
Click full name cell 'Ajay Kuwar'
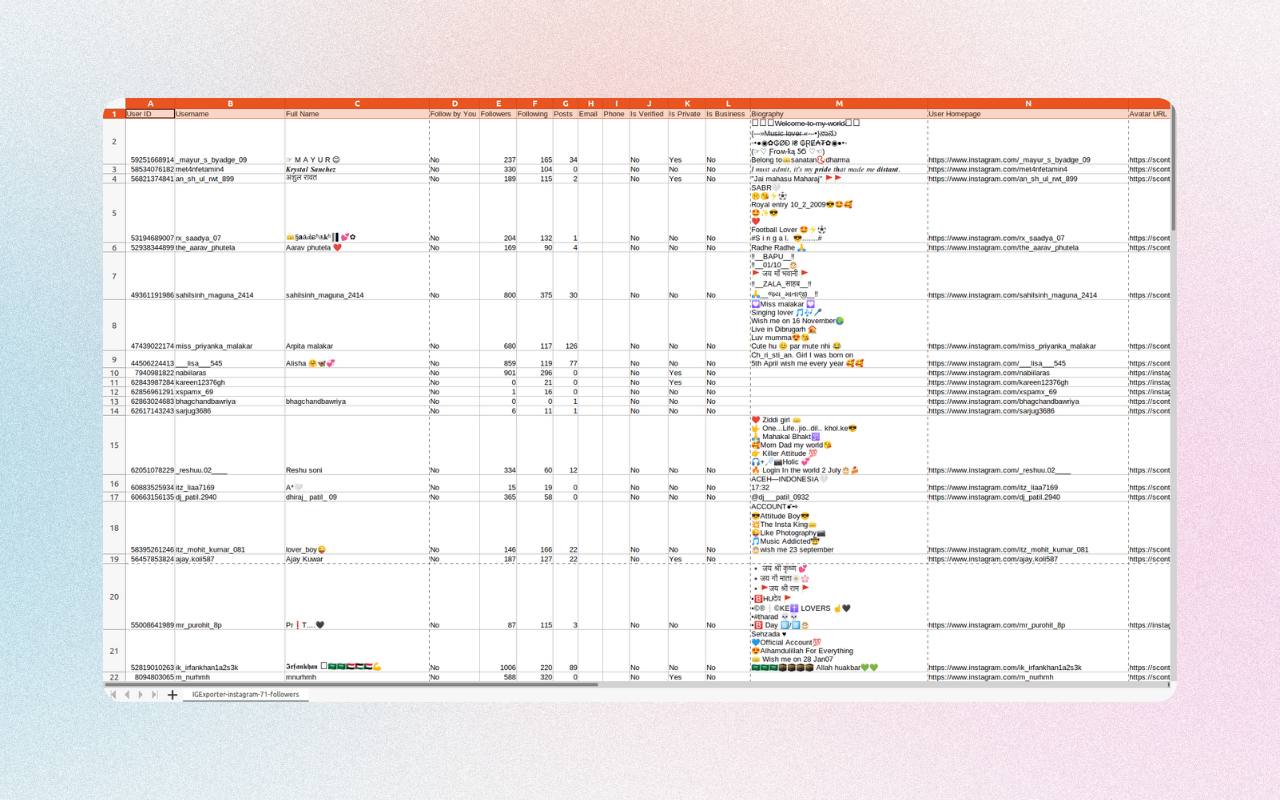pyautogui.click(x=357, y=559)
